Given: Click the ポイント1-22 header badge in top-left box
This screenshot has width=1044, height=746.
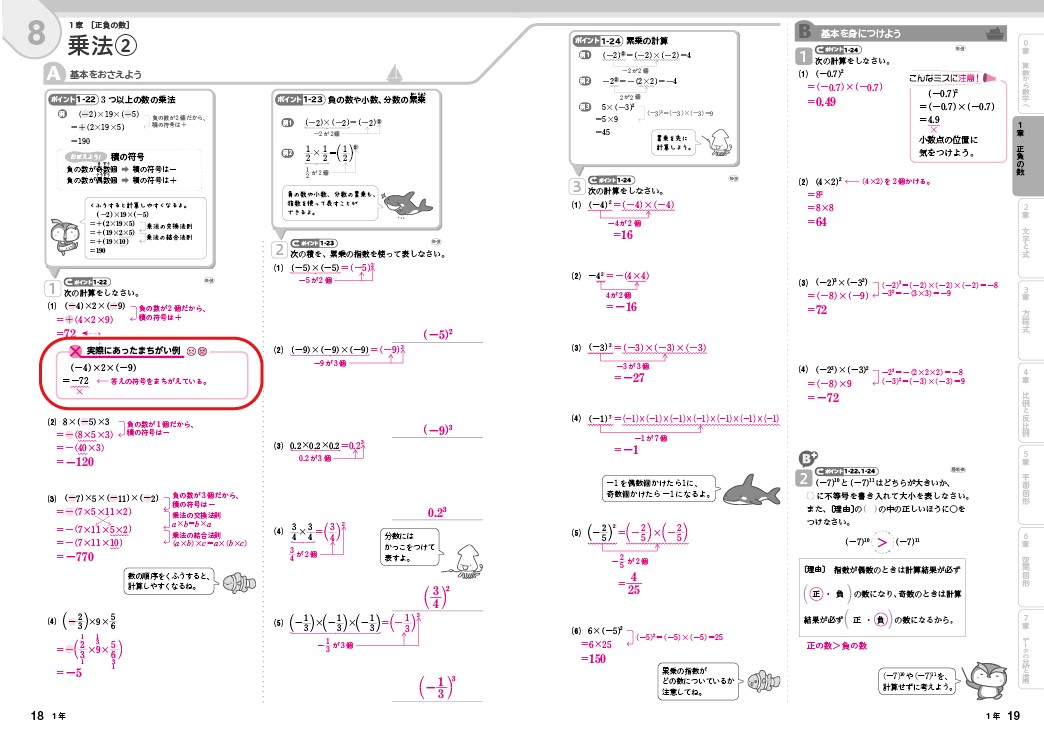Looking at the screenshot, I should click(x=73, y=99).
